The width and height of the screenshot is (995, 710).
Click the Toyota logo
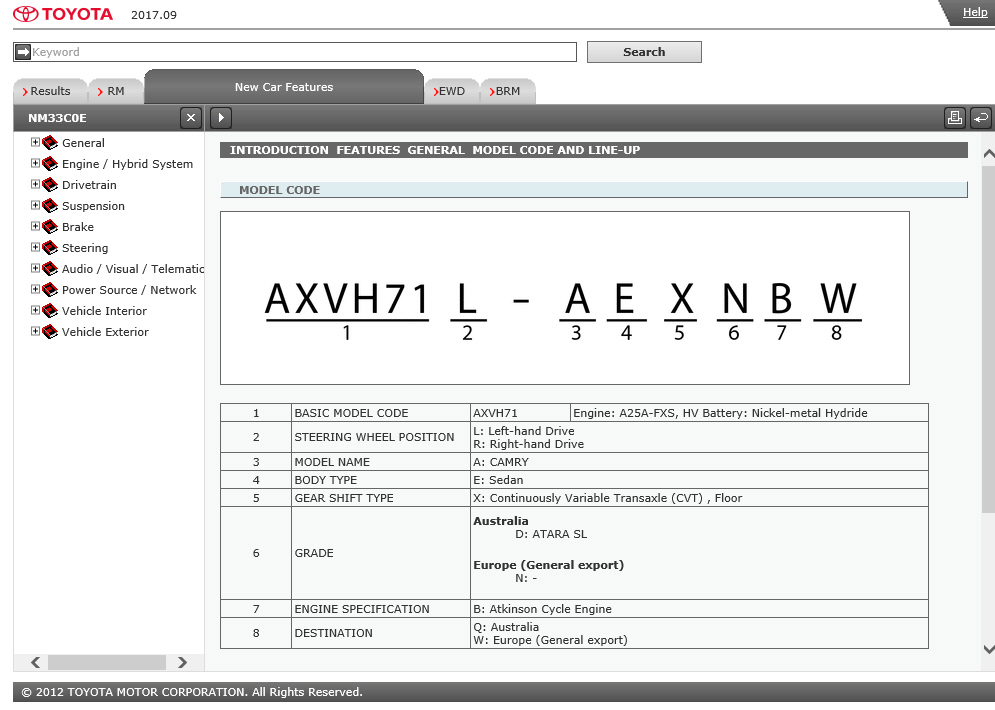[x=63, y=14]
